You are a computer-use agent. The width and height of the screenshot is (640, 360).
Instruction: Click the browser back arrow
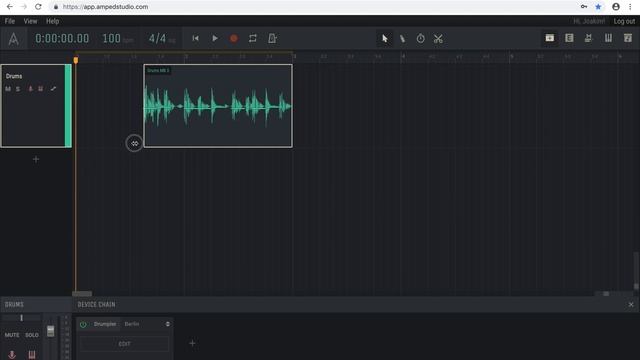(x=10, y=7)
